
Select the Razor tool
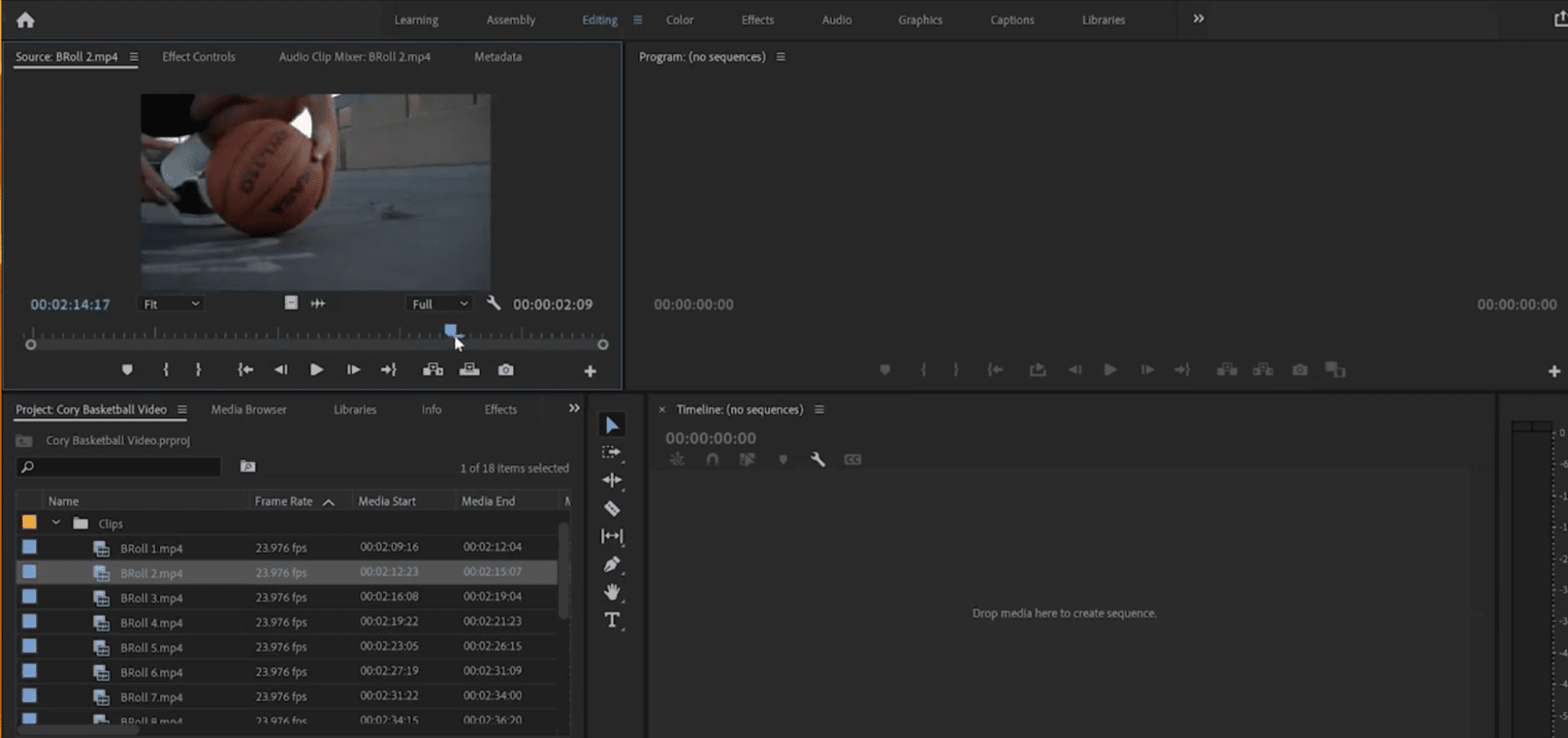point(612,509)
